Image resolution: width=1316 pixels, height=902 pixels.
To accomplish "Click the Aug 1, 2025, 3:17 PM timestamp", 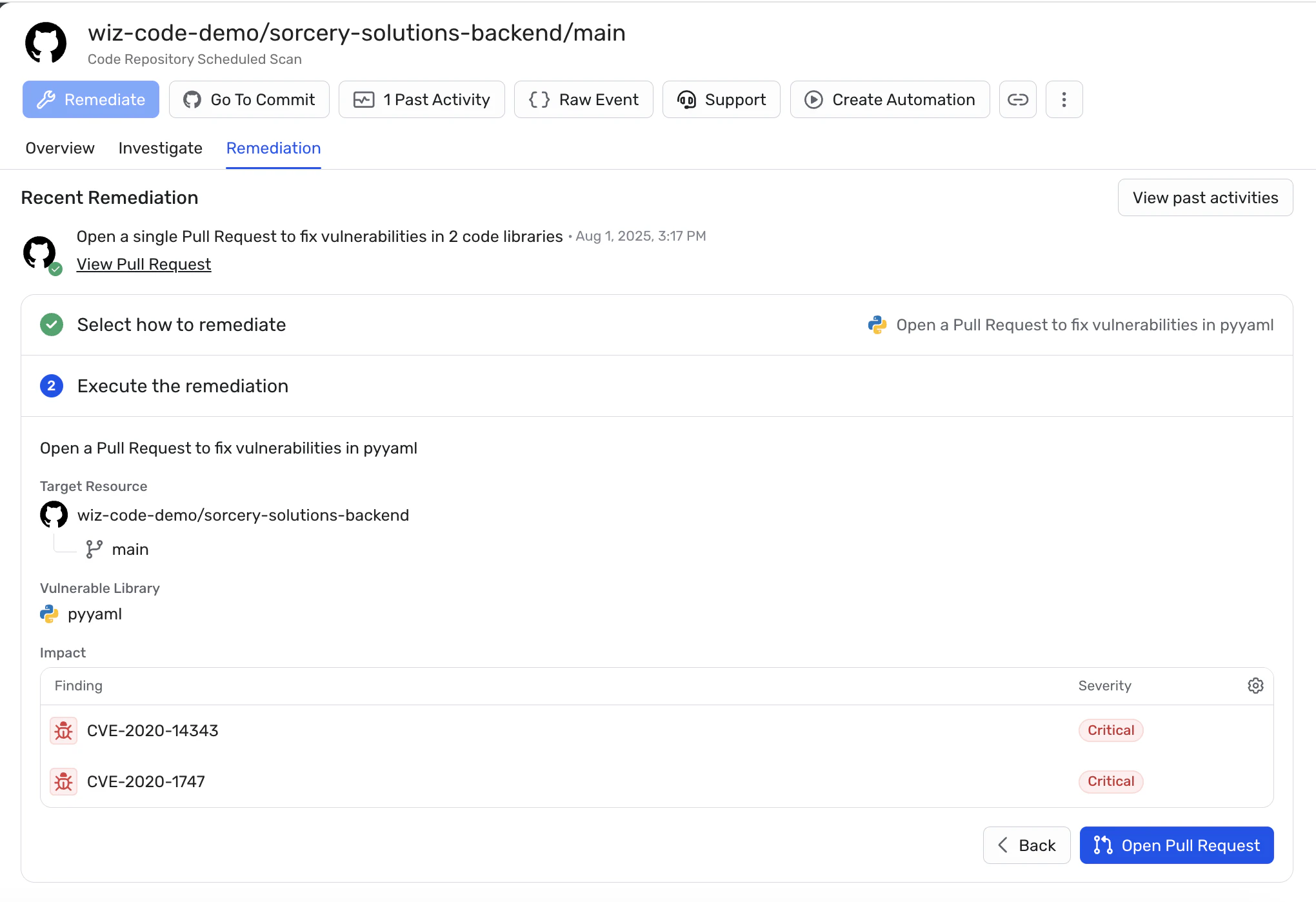I will tap(641, 236).
